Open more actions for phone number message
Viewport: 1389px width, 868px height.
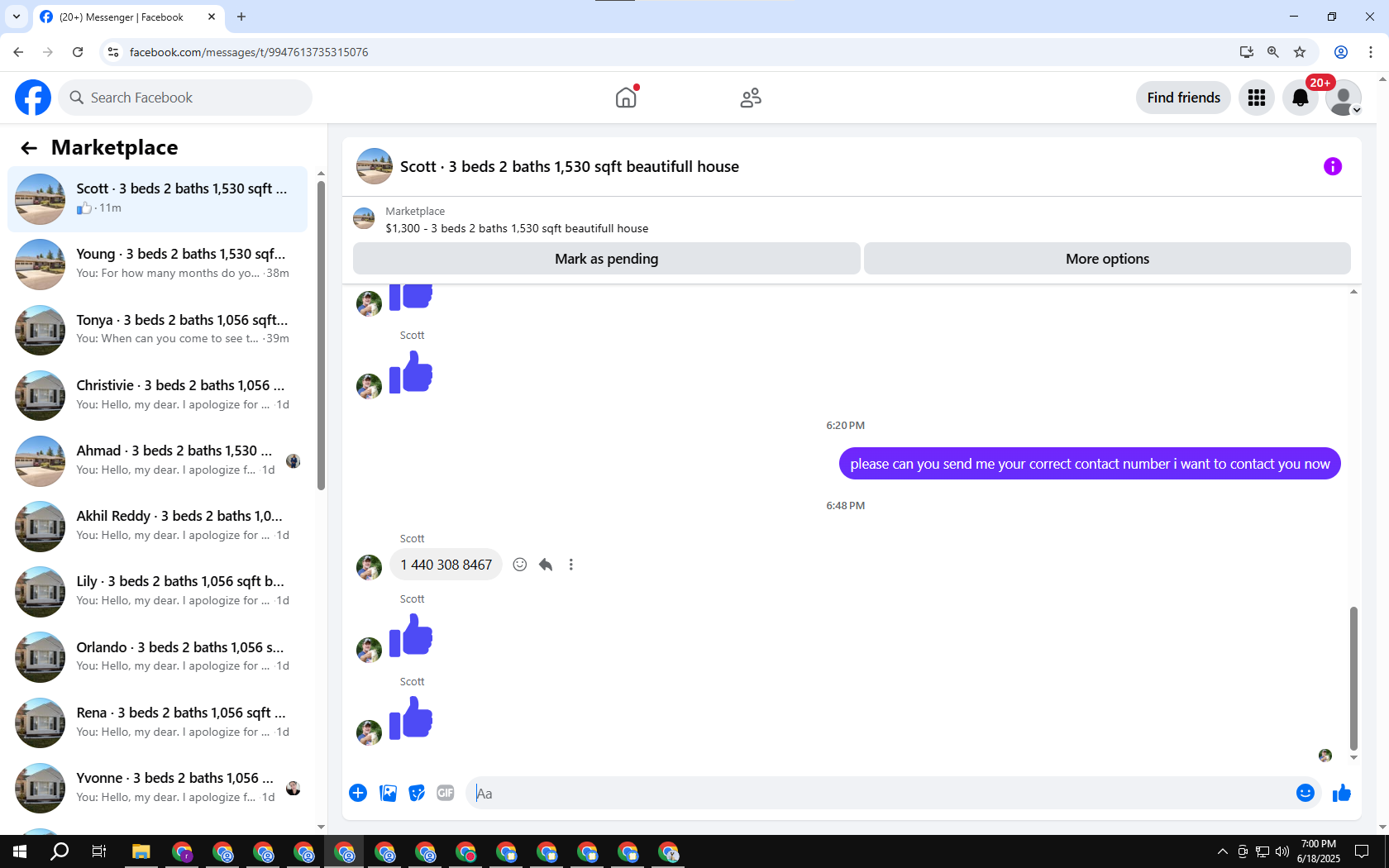pos(570,565)
